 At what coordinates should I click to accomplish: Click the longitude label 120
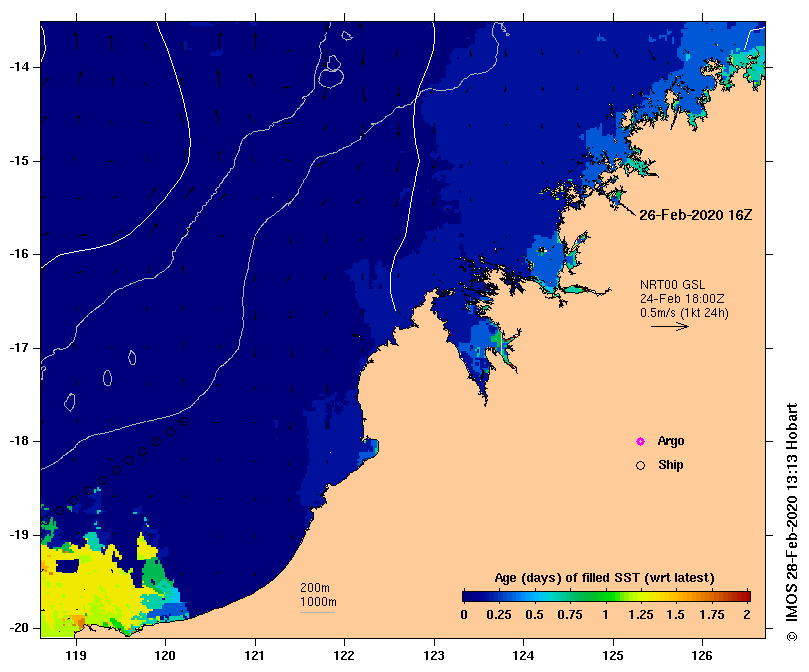166,656
